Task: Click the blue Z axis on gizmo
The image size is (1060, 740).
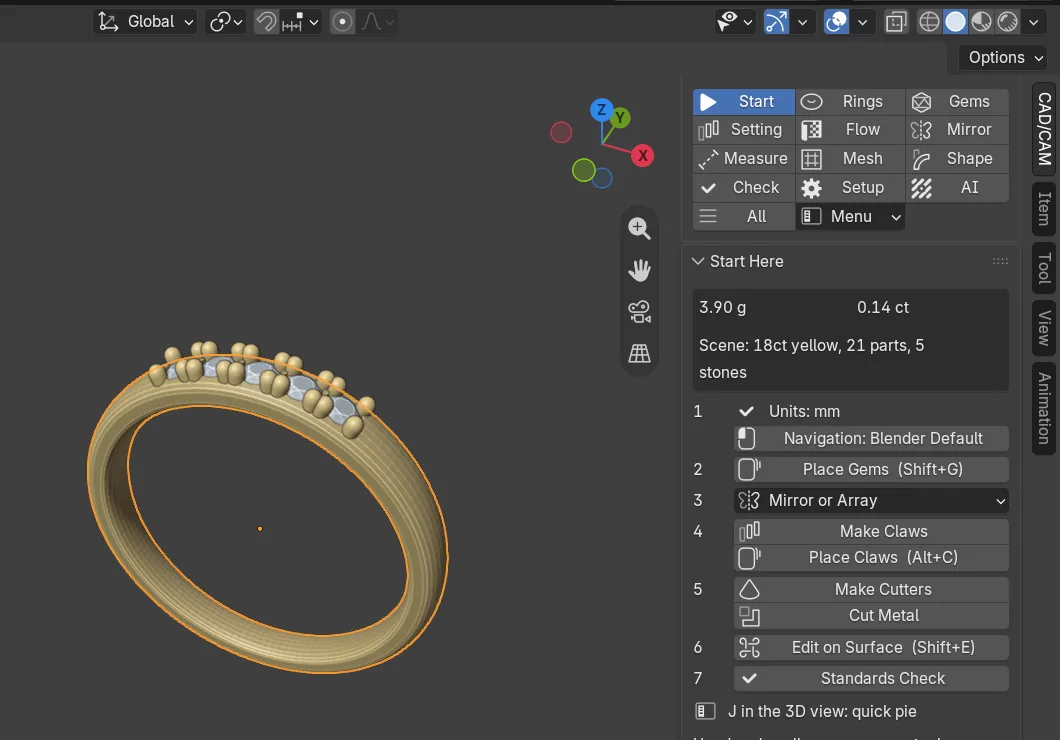Action: click(601, 109)
